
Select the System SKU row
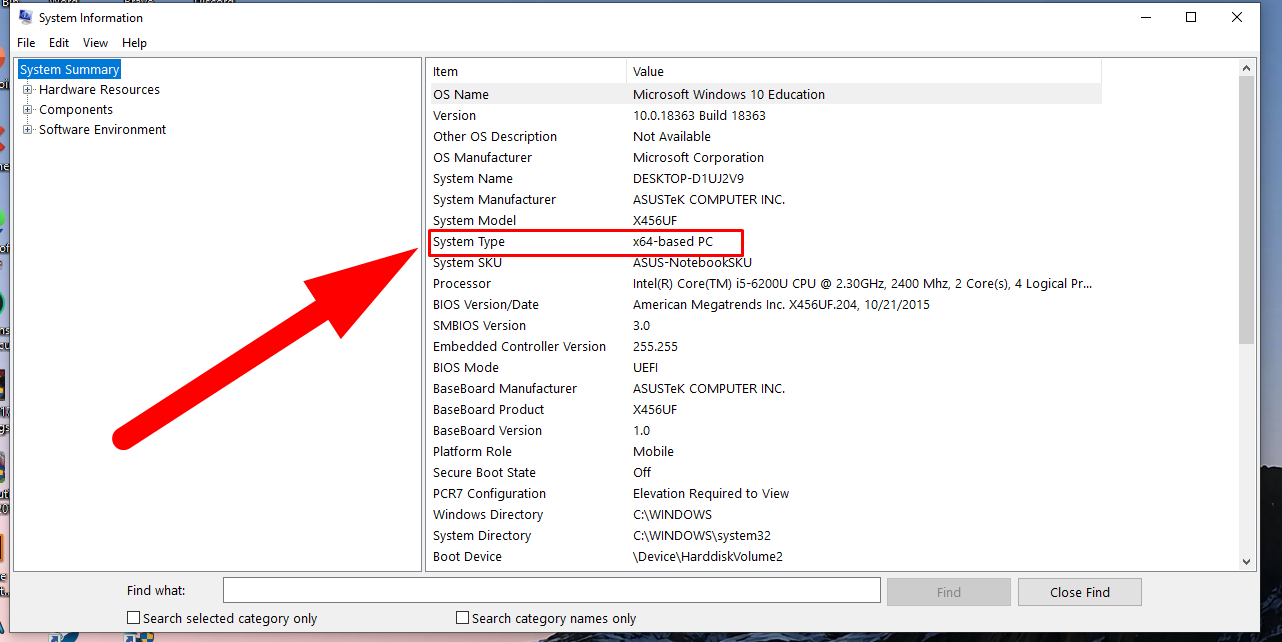click(x=766, y=263)
